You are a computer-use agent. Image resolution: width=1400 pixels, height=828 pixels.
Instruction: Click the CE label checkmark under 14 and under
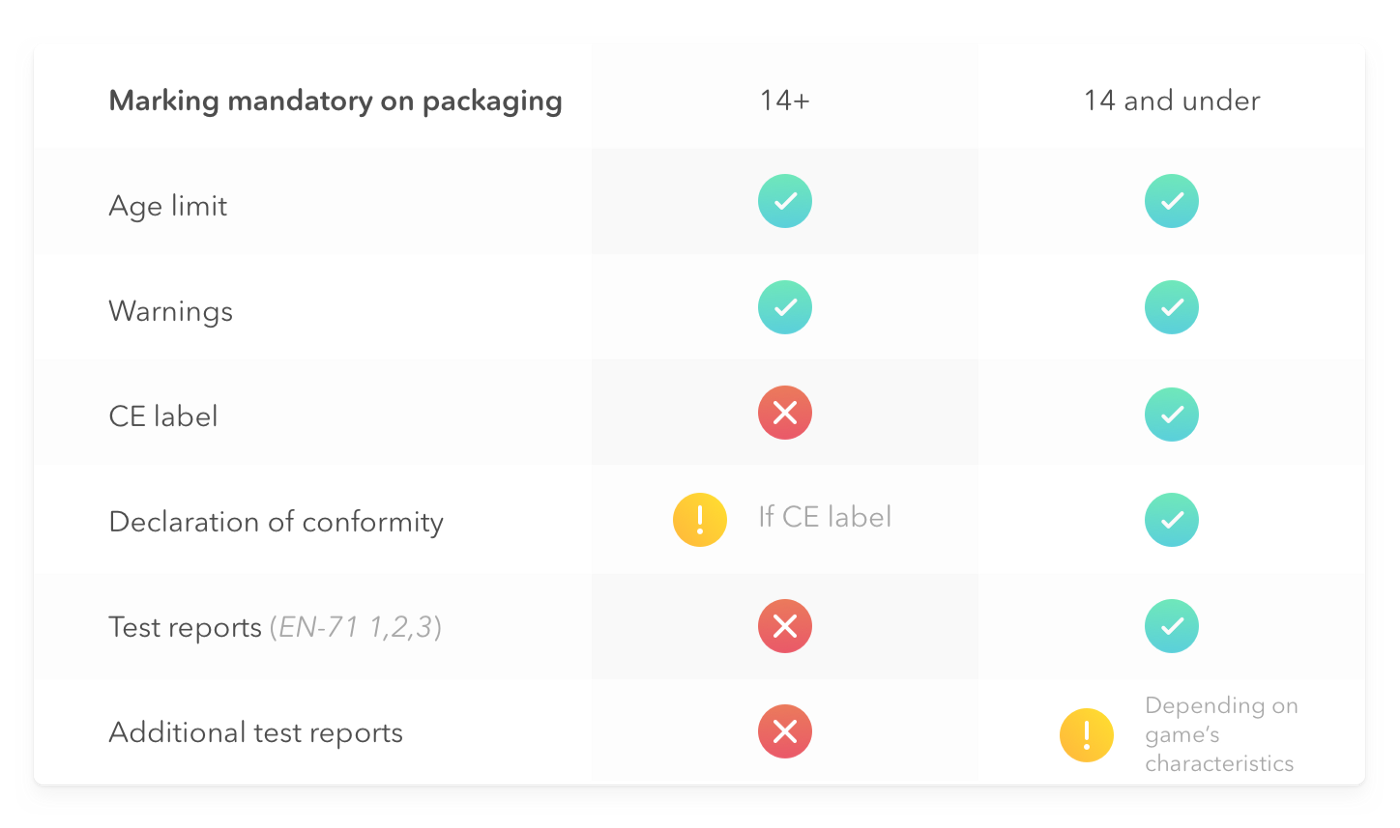tap(1171, 413)
